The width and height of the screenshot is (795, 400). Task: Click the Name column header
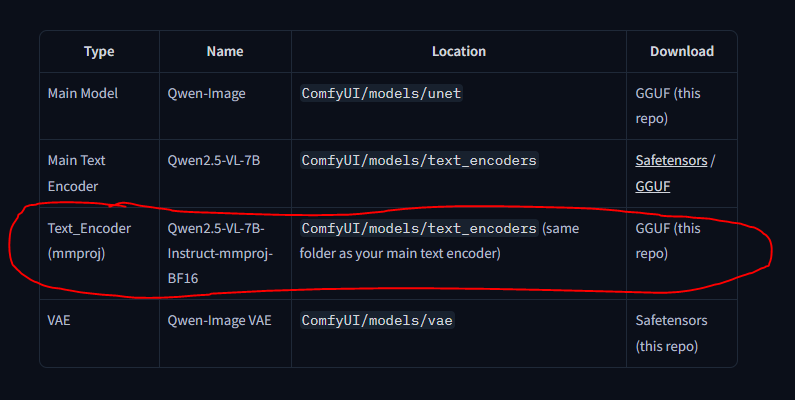[225, 51]
